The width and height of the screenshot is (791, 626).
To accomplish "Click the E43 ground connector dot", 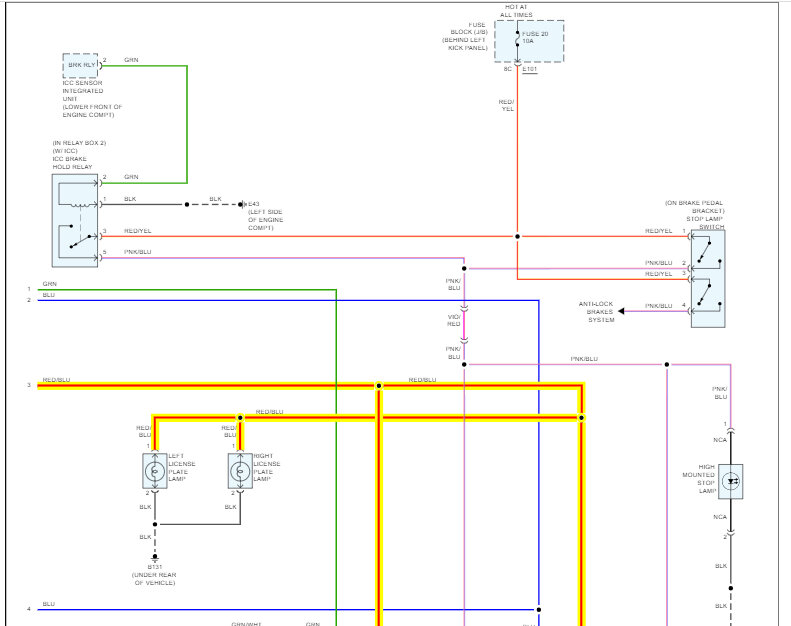I will (241, 204).
